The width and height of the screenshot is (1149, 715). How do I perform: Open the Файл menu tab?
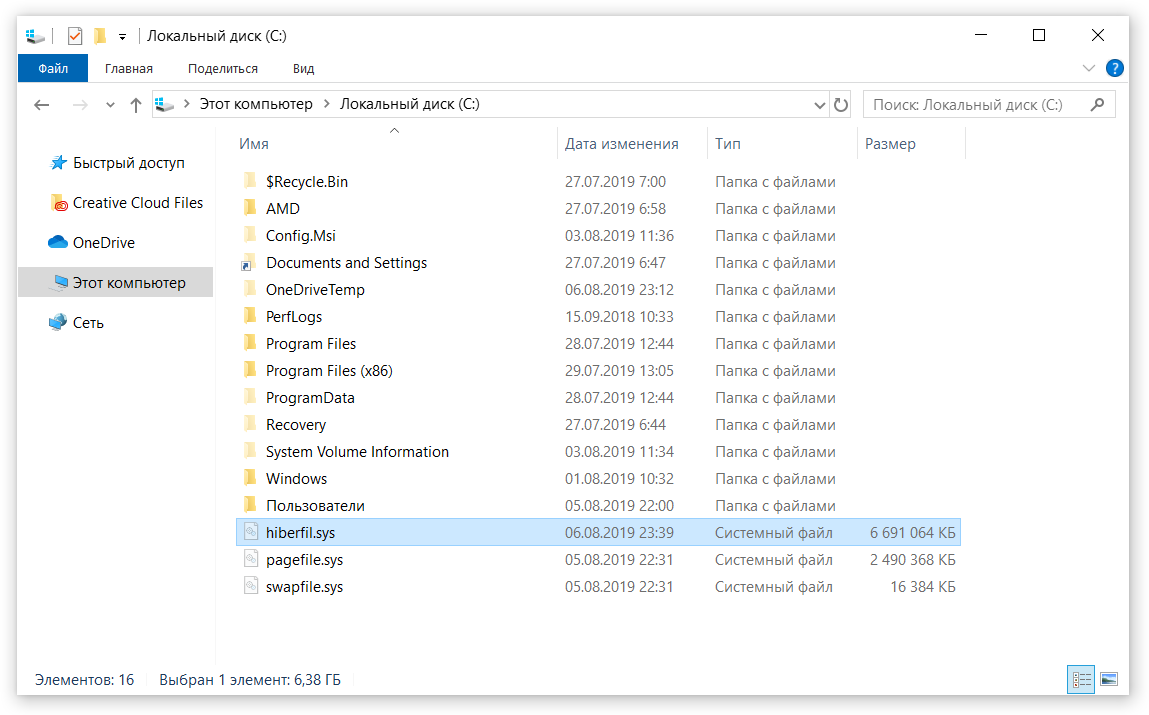[x=53, y=69]
